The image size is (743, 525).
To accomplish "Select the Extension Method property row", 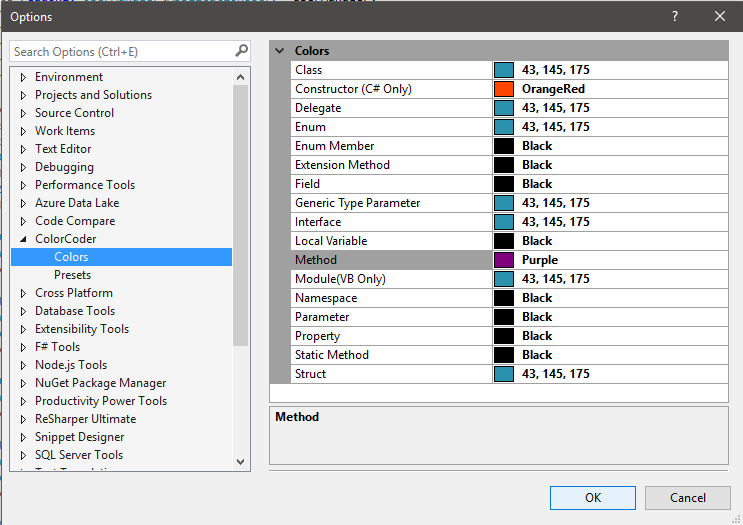I will tap(509, 165).
